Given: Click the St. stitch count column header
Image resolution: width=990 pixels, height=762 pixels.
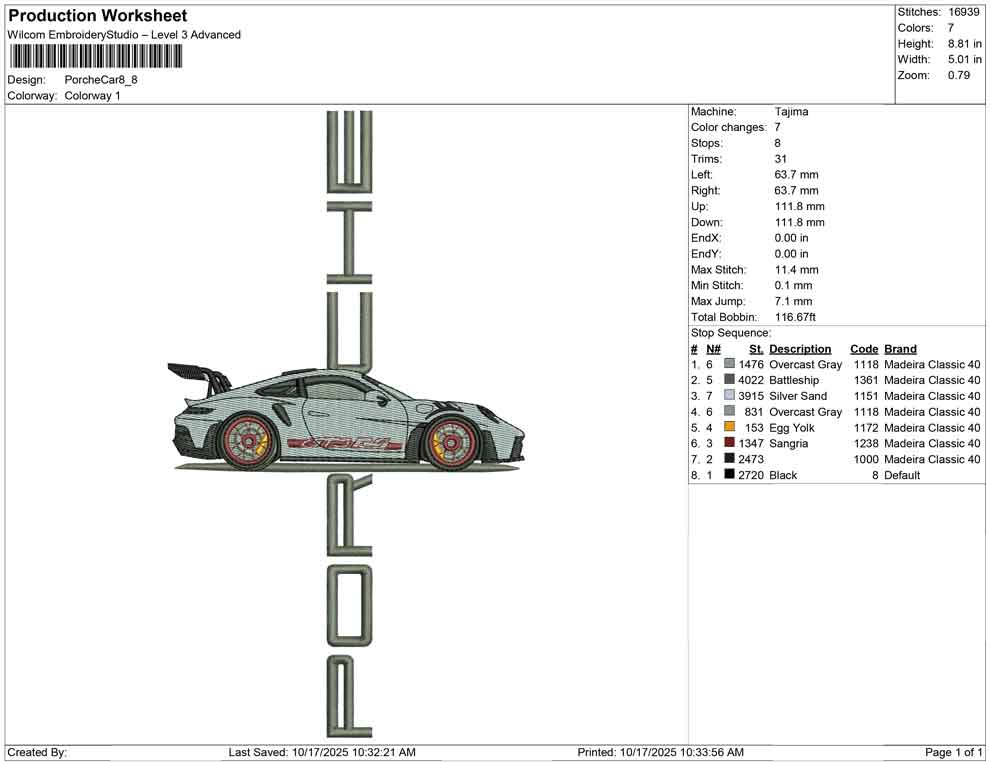Looking at the screenshot, I should [x=756, y=349].
